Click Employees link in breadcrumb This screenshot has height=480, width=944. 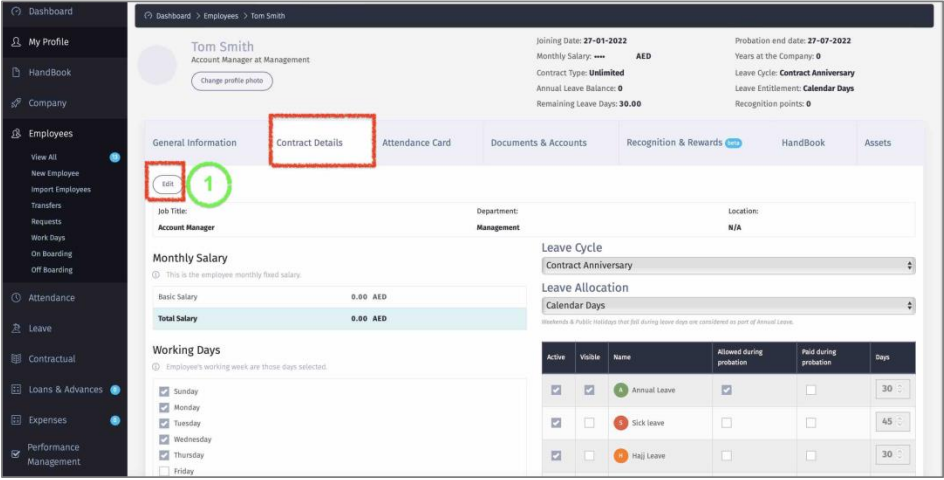pos(221,16)
